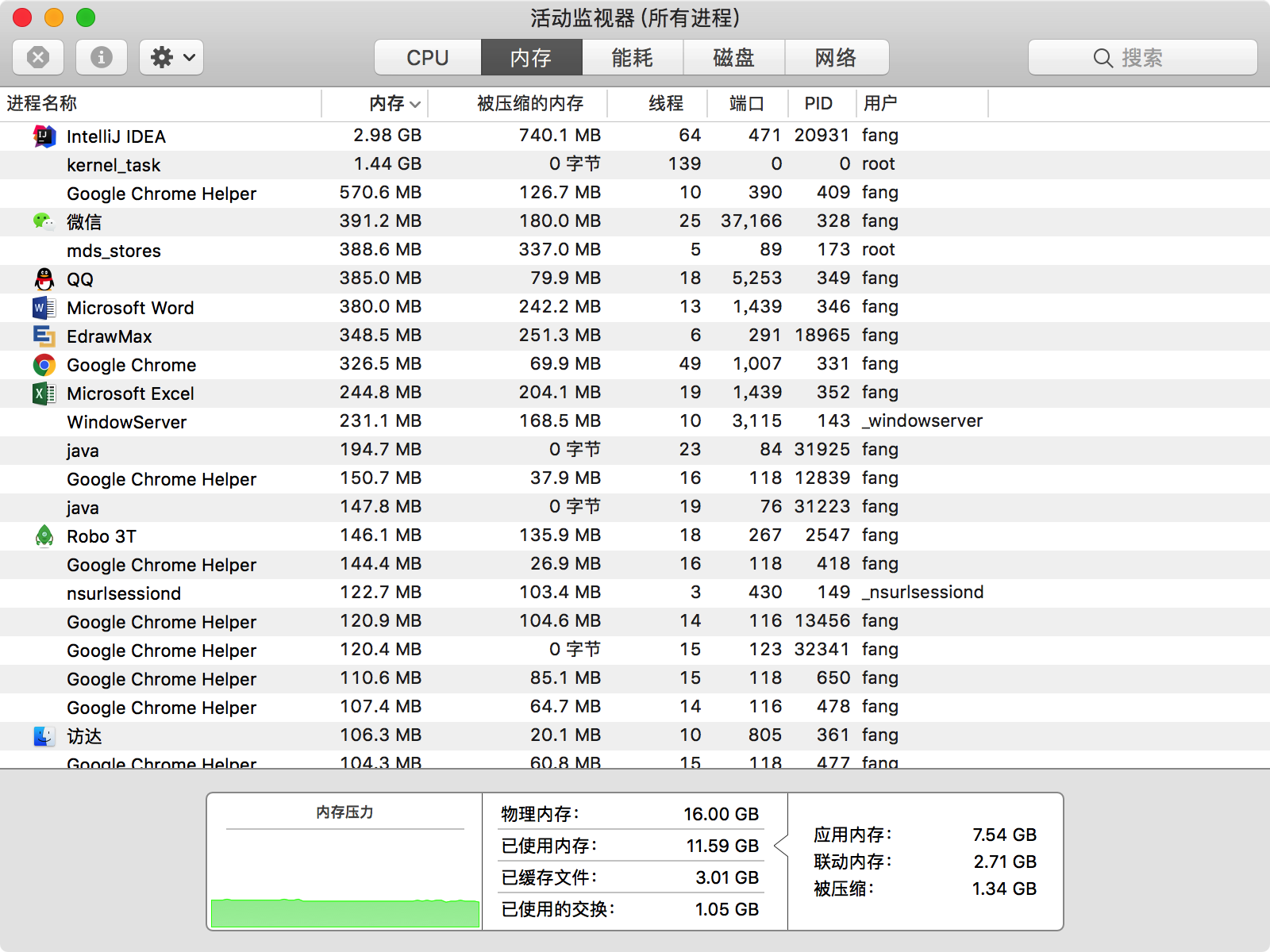This screenshot has width=1270, height=952.
Task: Switch to the 磁盘 disk tab
Action: pyautogui.click(x=734, y=57)
